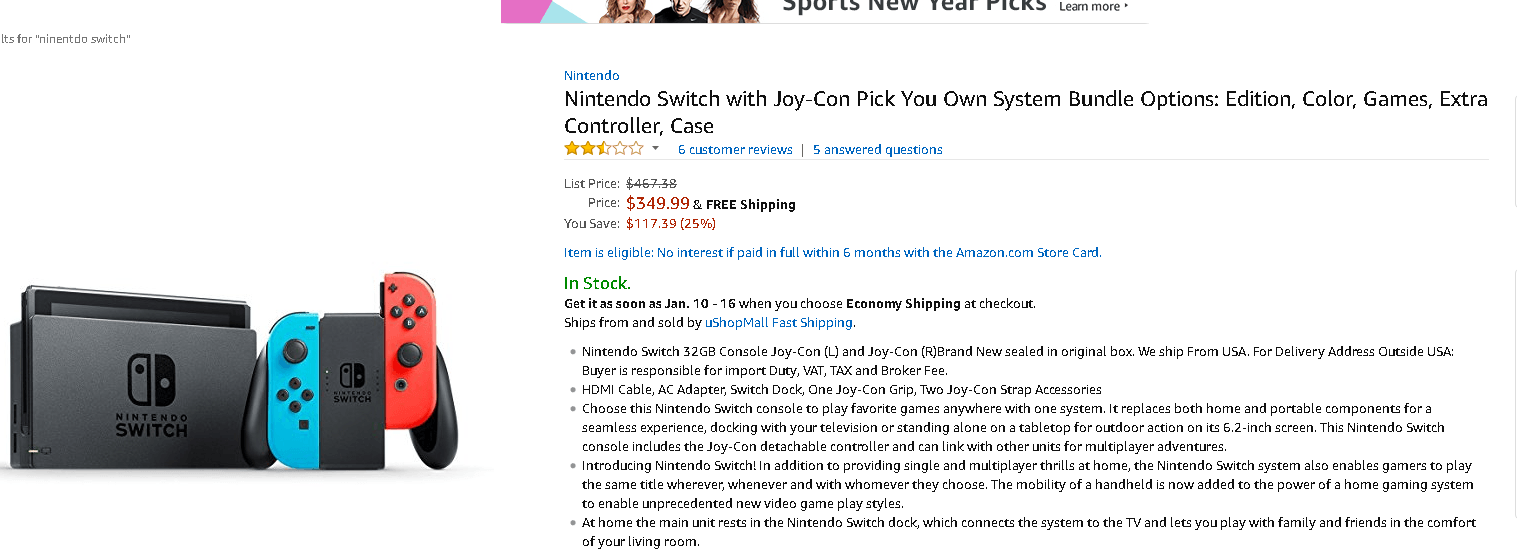The image size is (1517, 553).
Task: Click the crossed-out $467.38 list price
Action: pyautogui.click(x=651, y=183)
